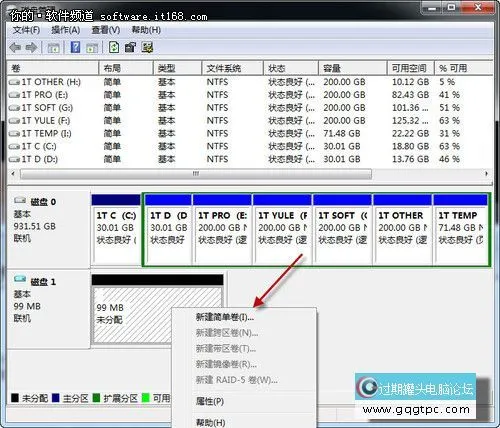Click the 71.48 GB capacity cell

[342, 134]
